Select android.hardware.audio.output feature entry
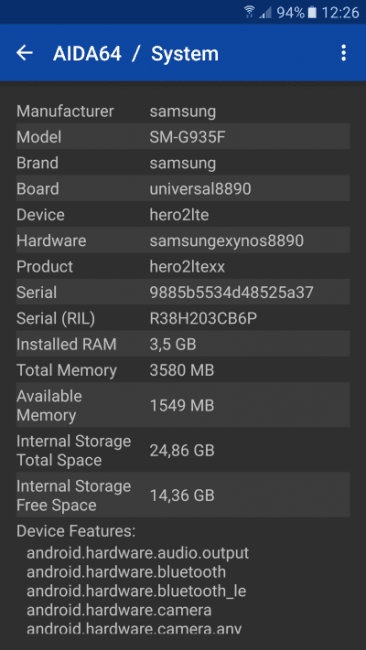The width and height of the screenshot is (366, 650). (x=138, y=553)
